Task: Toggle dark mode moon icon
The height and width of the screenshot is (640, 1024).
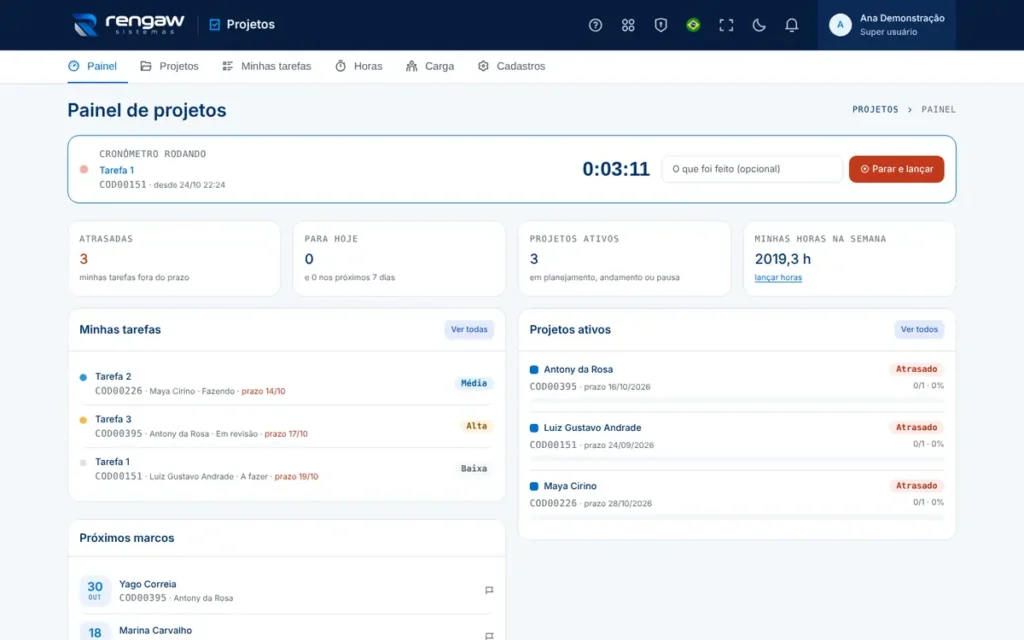Action: [758, 25]
